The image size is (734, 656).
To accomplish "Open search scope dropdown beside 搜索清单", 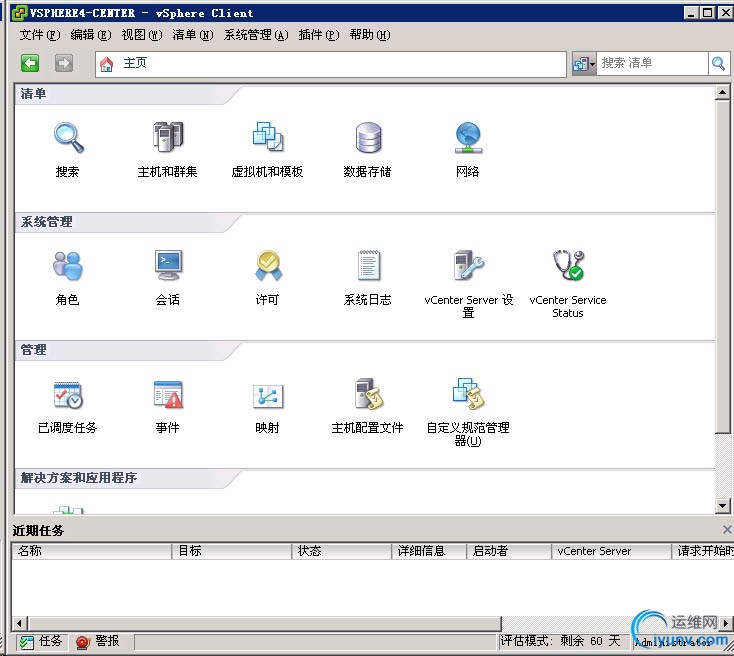I will [584, 64].
